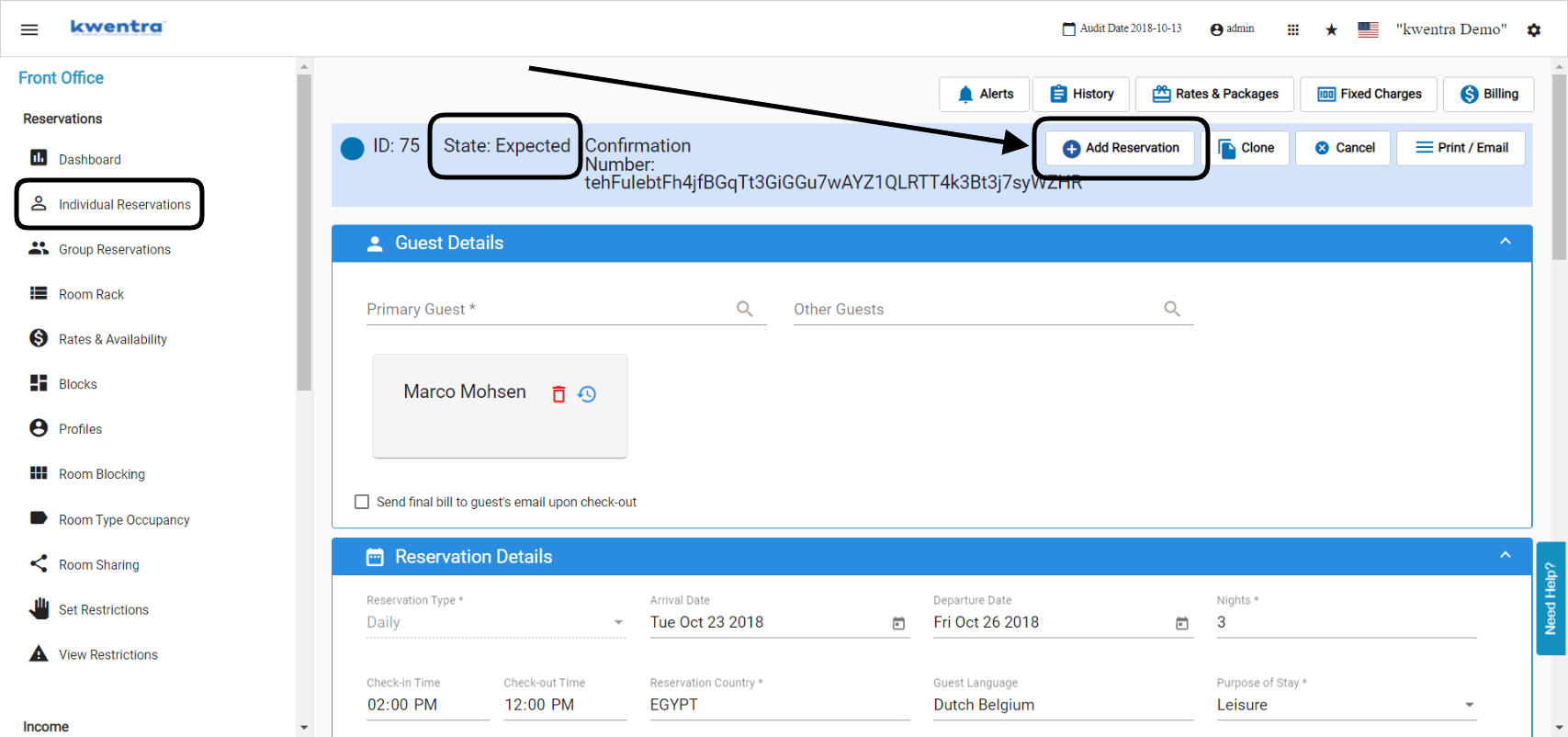Open the settings gear icon
Image resolution: width=1568 pixels, height=737 pixels.
[x=1534, y=29]
